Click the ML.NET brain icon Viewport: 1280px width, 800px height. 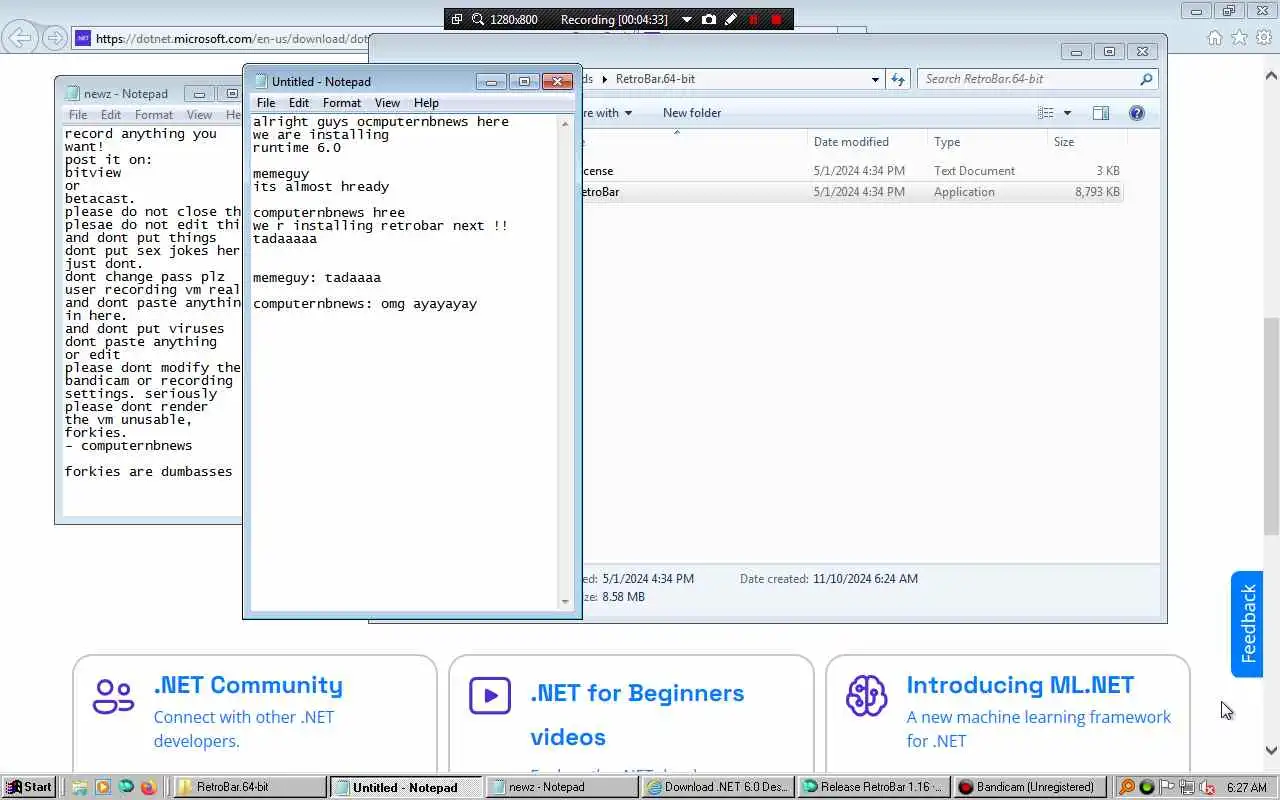tap(866, 696)
